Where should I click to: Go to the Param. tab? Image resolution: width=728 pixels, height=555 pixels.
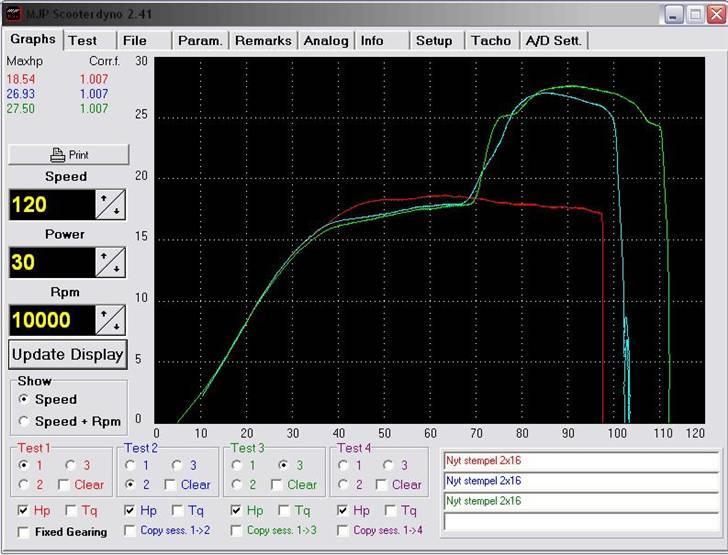point(201,41)
